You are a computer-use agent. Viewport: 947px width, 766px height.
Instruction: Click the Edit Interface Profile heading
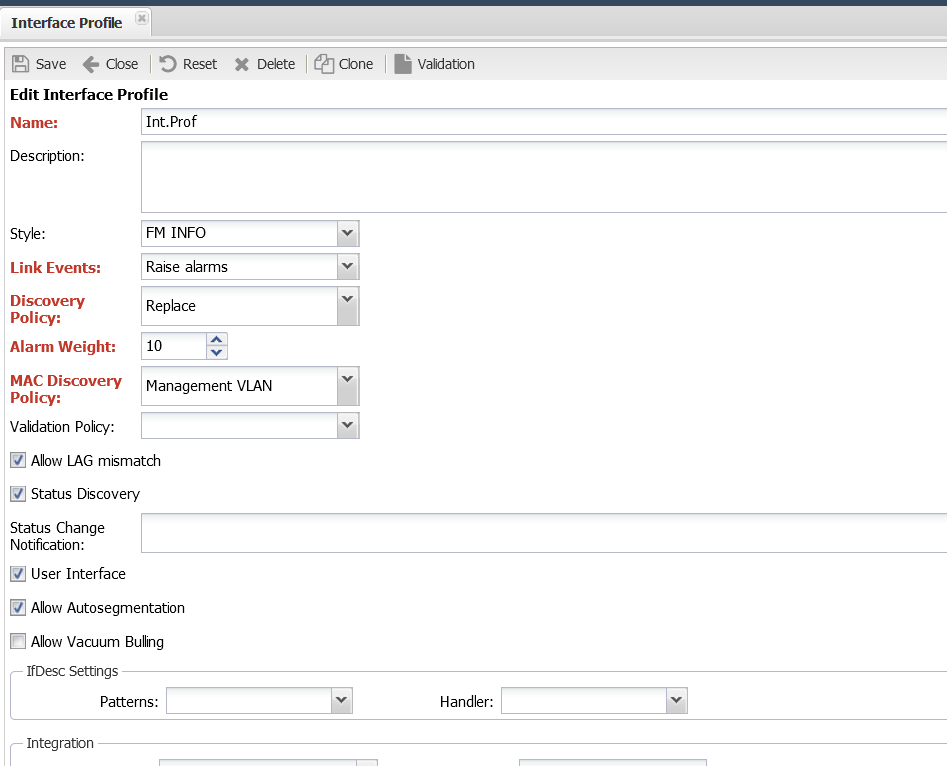coord(89,95)
